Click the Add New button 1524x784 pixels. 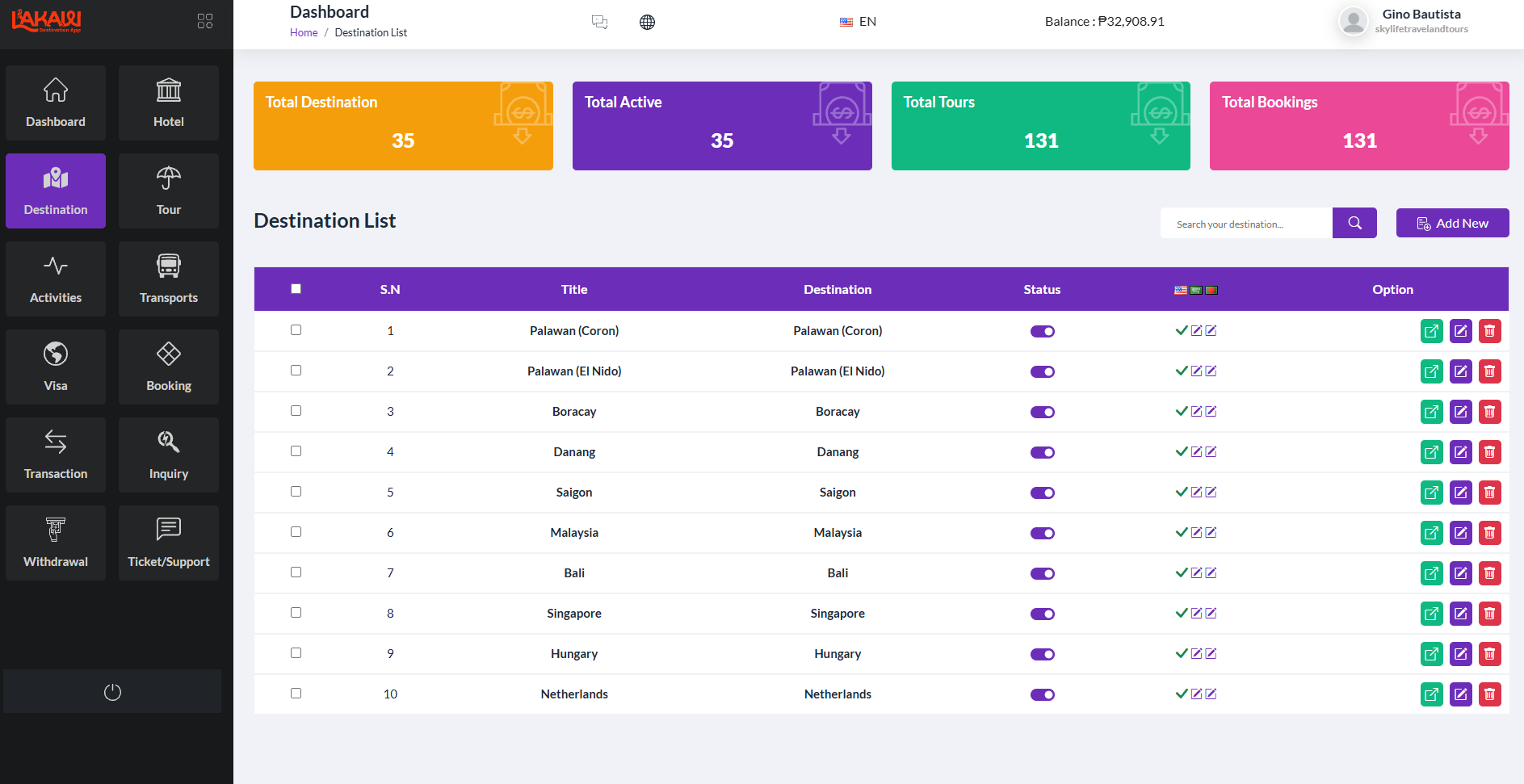[x=1452, y=223]
